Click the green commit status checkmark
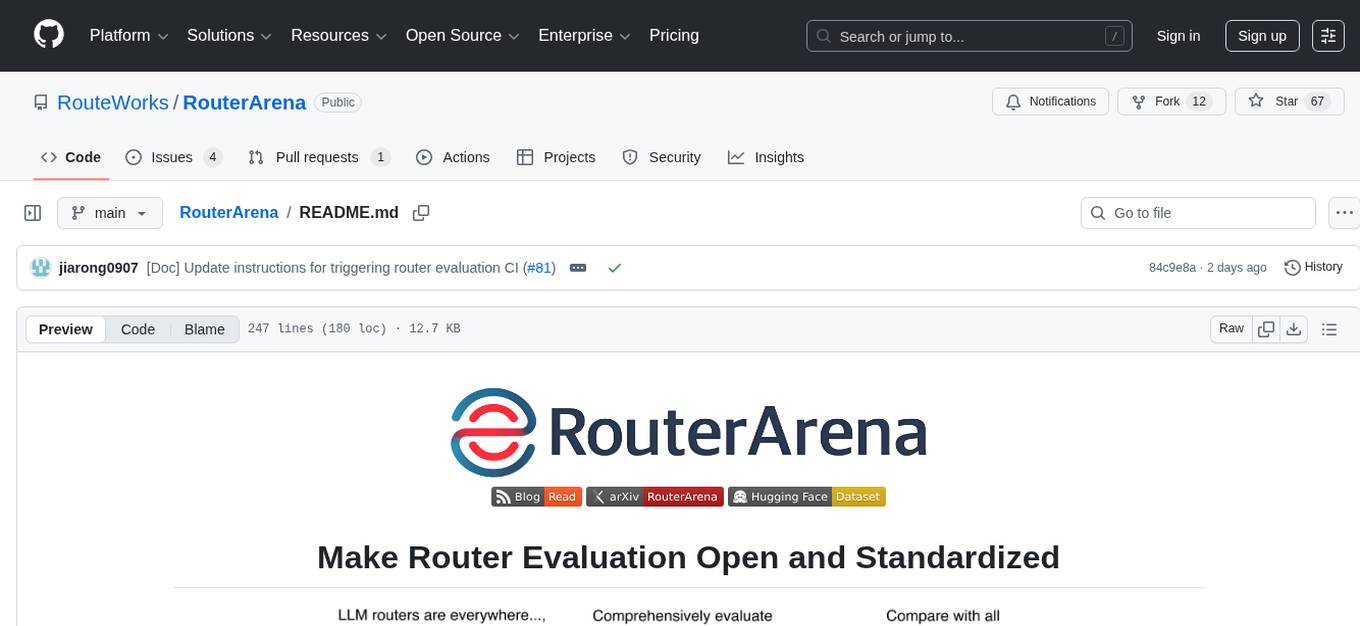Image resolution: width=1360 pixels, height=626 pixels. point(615,267)
